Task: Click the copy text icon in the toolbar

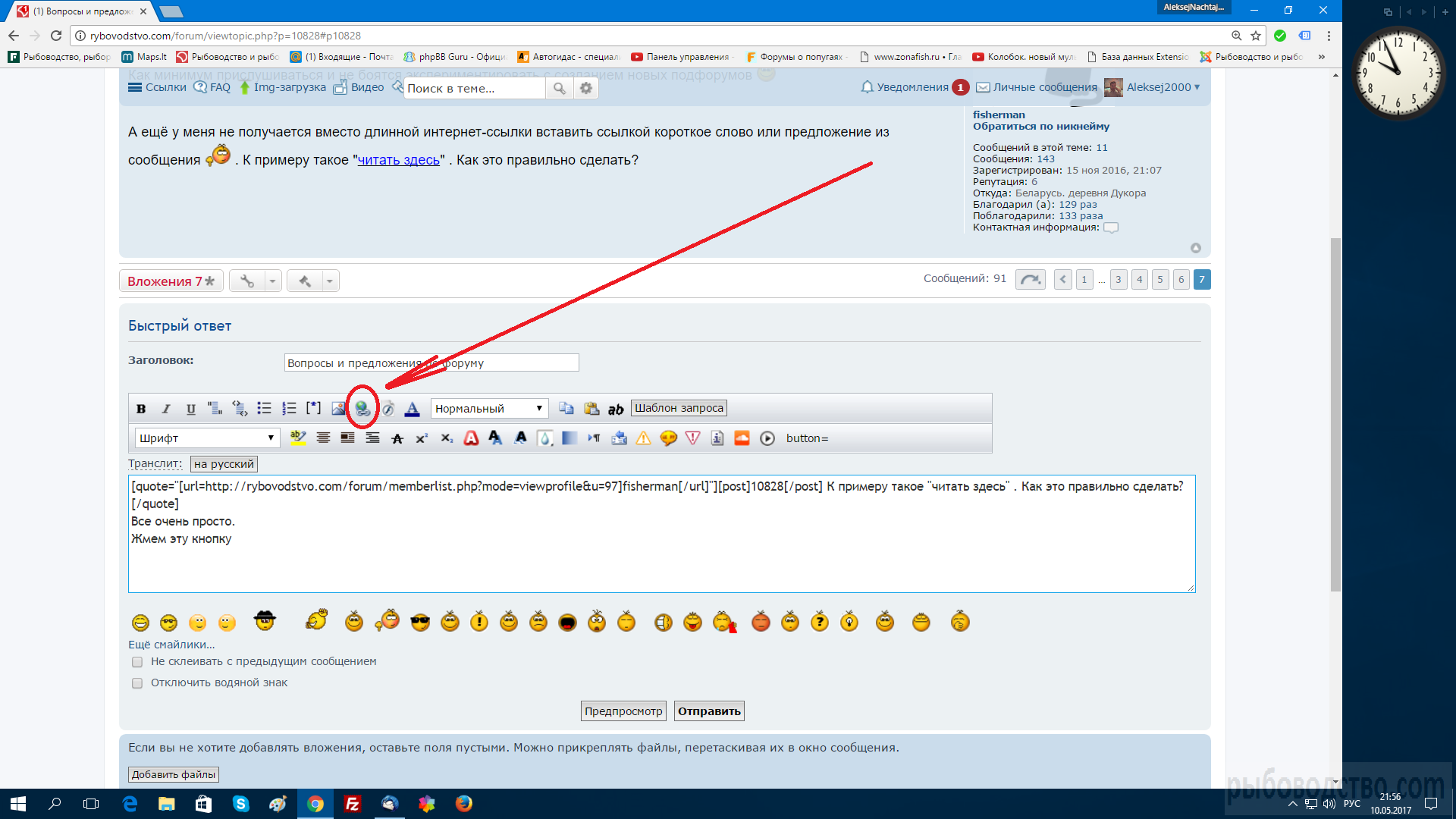Action: [566, 409]
